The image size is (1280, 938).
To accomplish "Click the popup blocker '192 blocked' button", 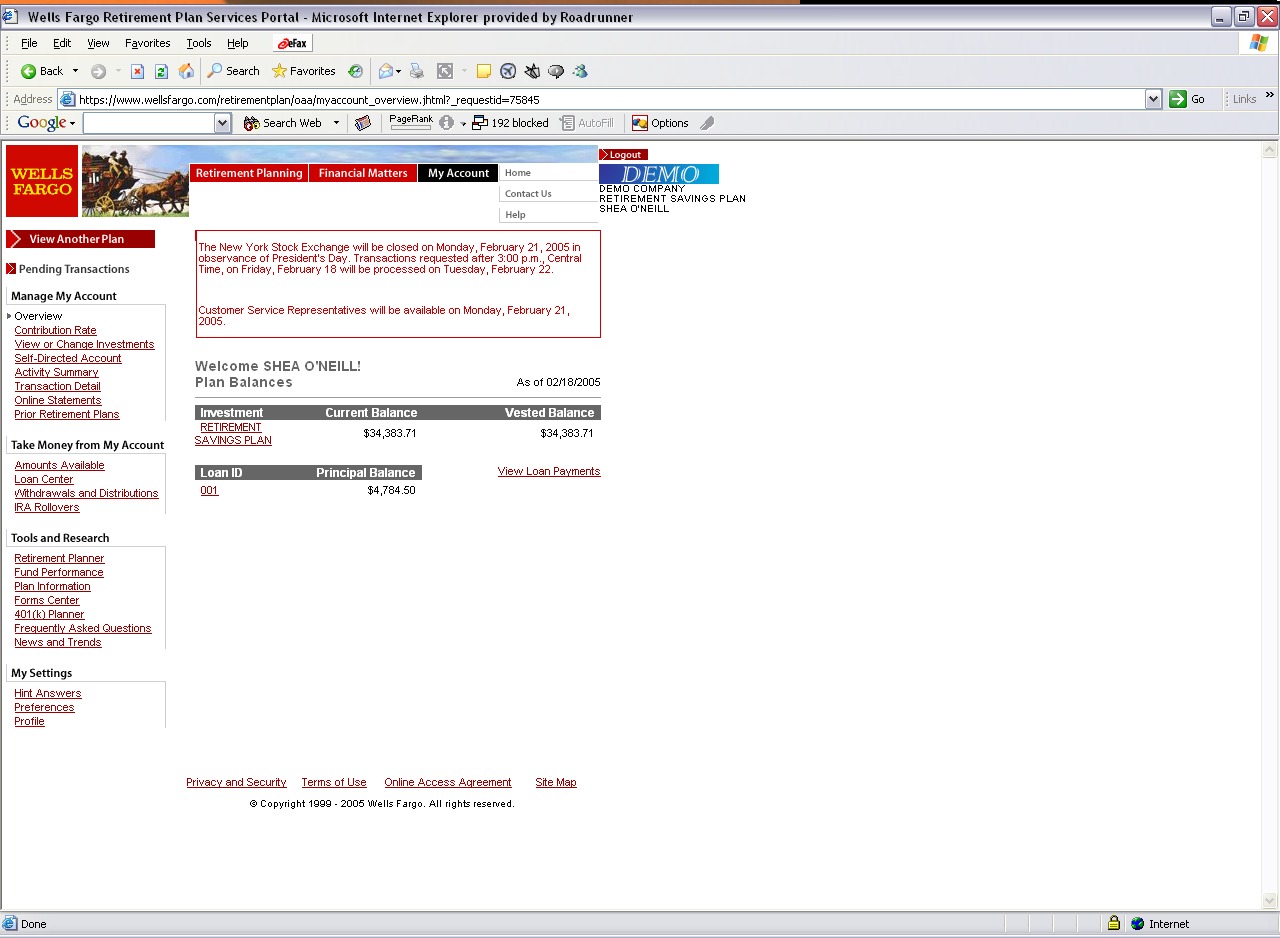I will (x=510, y=123).
